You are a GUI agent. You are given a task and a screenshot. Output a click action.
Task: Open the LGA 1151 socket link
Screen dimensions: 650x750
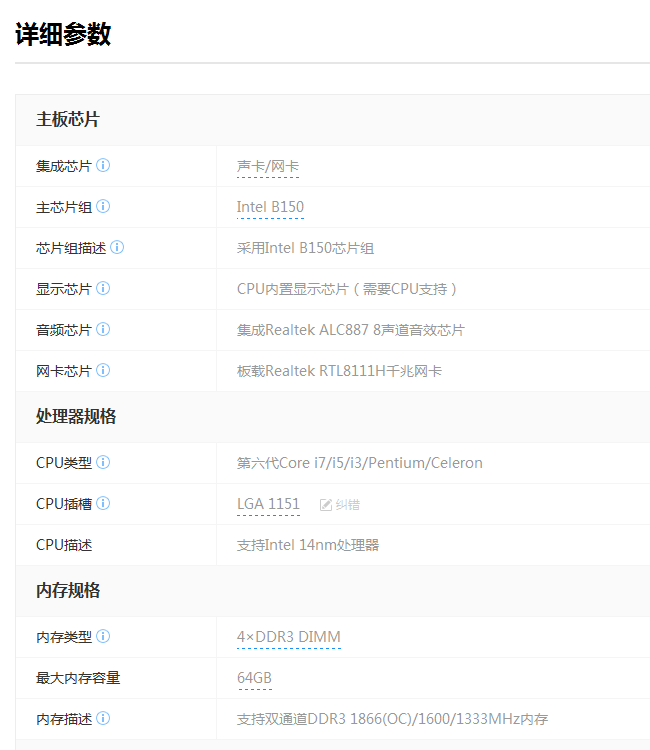[268, 504]
